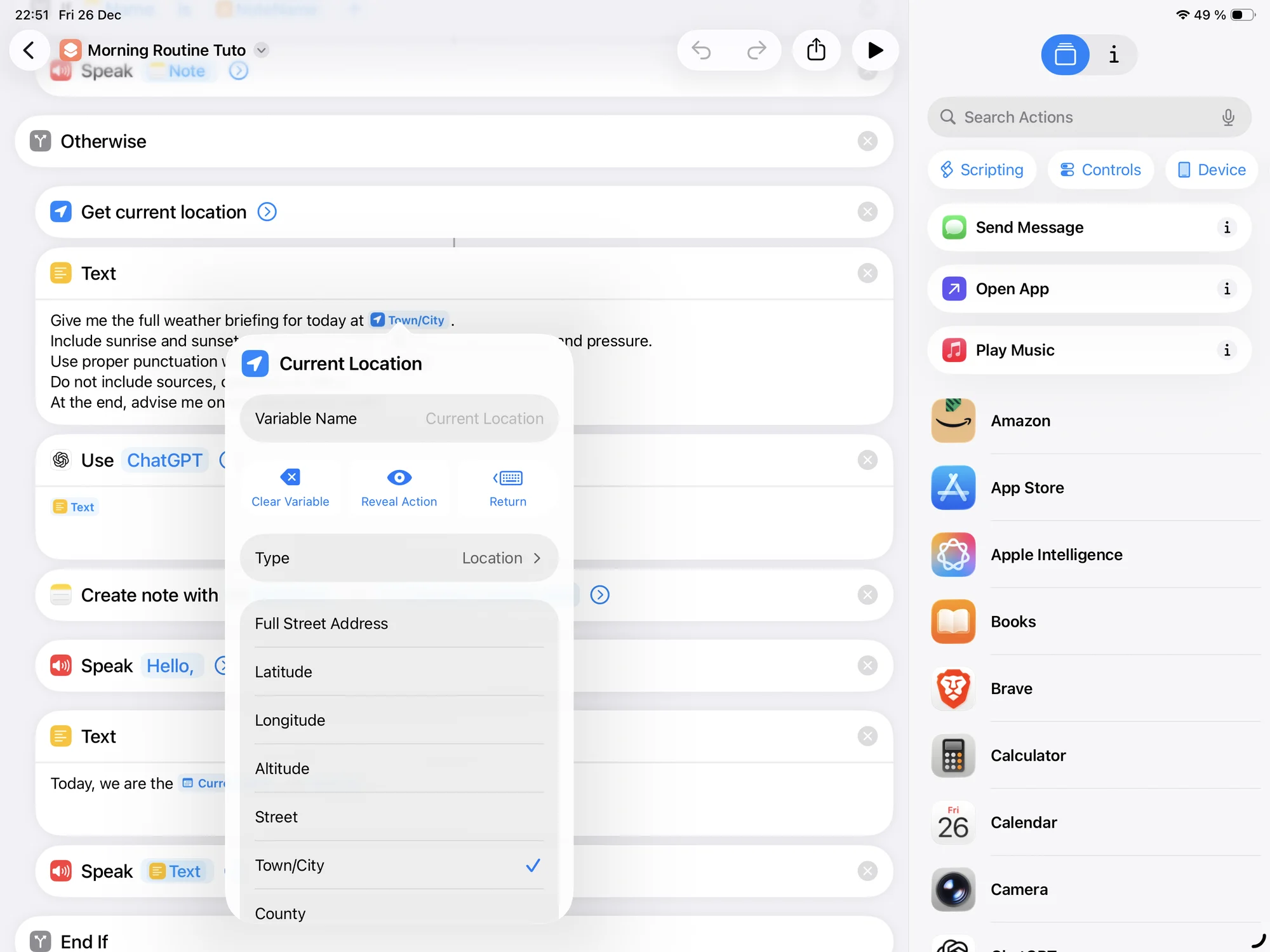Image resolution: width=1270 pixels, height=952 pixels.
Task: Expand Morning Routine Tuto title dropdown
Action: 262,50
